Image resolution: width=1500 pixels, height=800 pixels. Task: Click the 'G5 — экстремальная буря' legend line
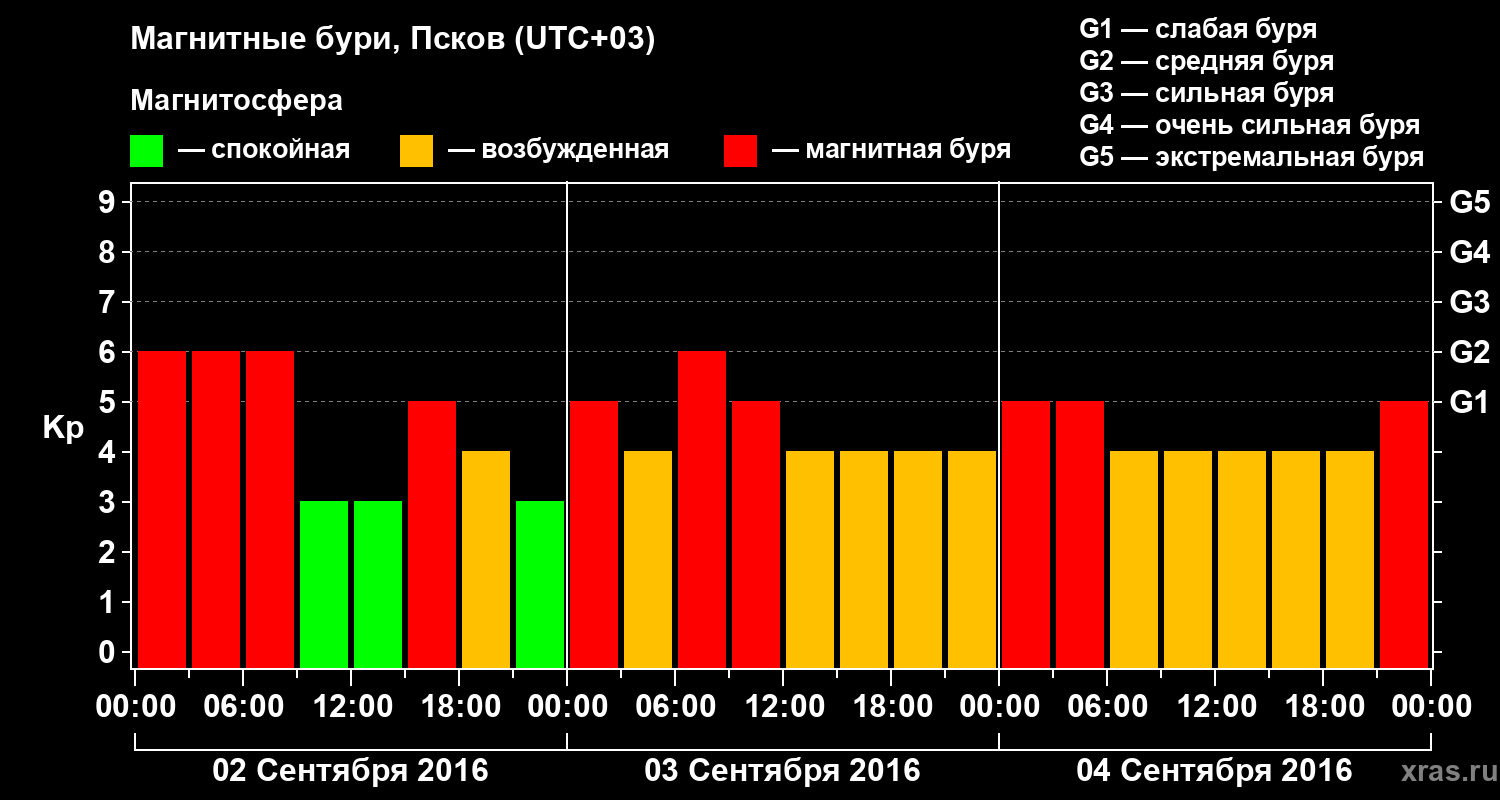click(x=1251, y=158)
